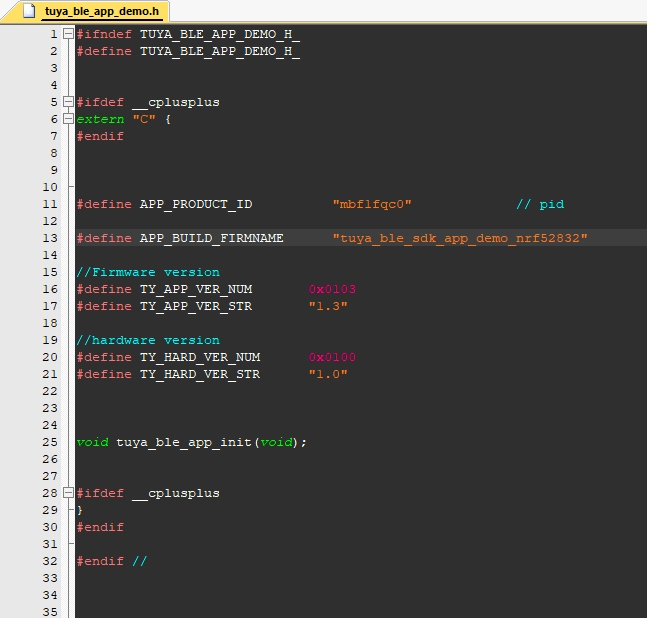Click the #endif // on line 32
Viewport: 647px width, 618px height.
[112, 561]
